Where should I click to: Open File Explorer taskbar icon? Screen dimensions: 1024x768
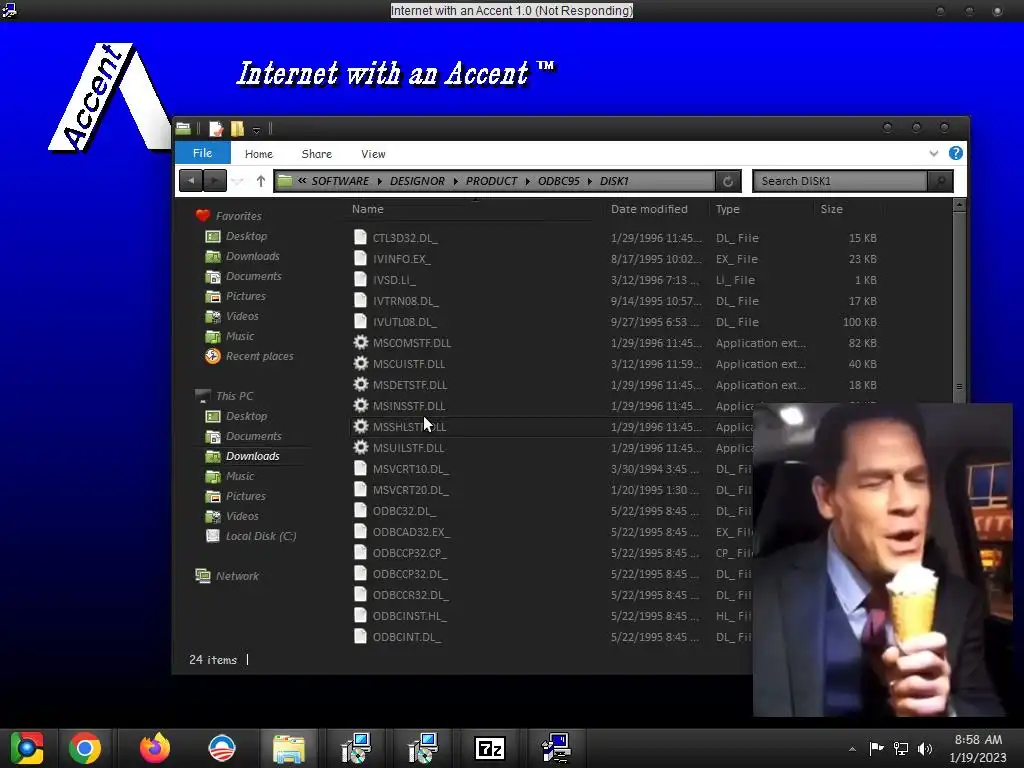coord(289,748)
